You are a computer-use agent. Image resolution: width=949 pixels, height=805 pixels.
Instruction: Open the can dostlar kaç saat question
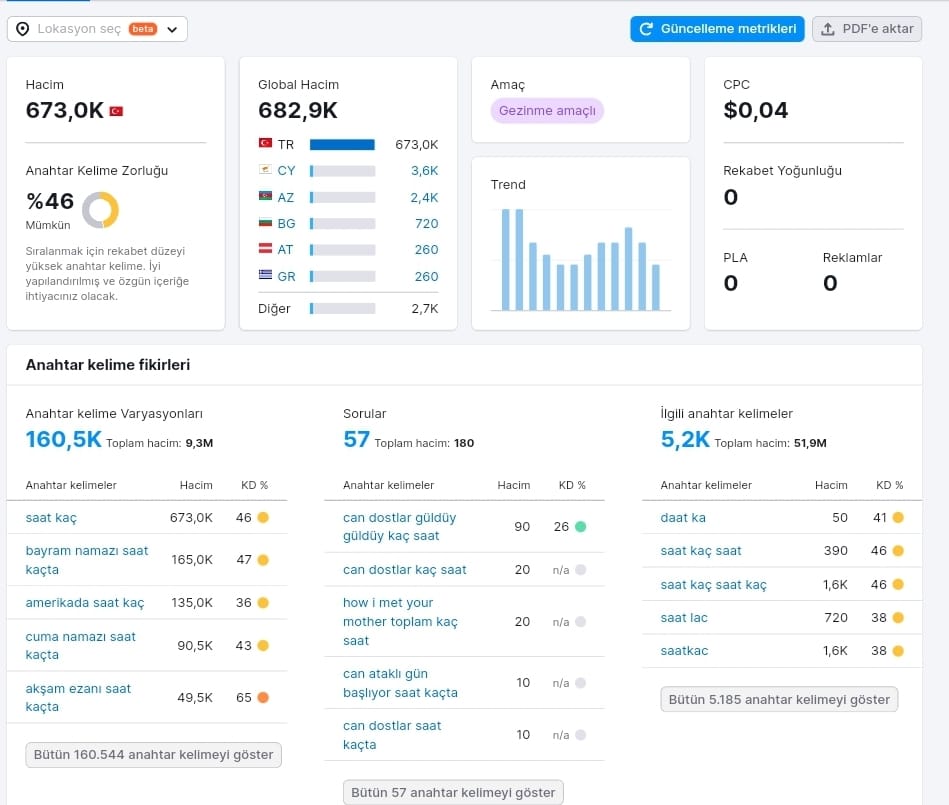click(405, 570)
